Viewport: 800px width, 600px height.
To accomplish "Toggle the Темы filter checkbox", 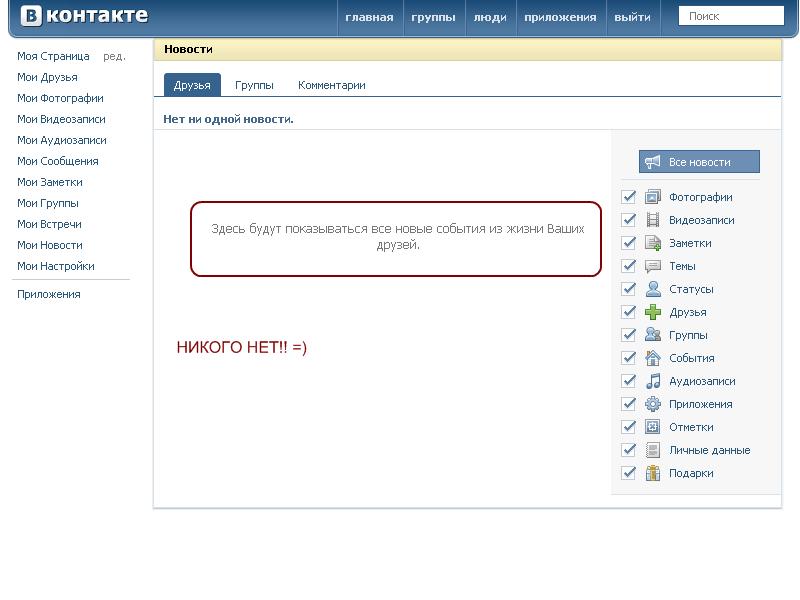I will pos(629,266).
